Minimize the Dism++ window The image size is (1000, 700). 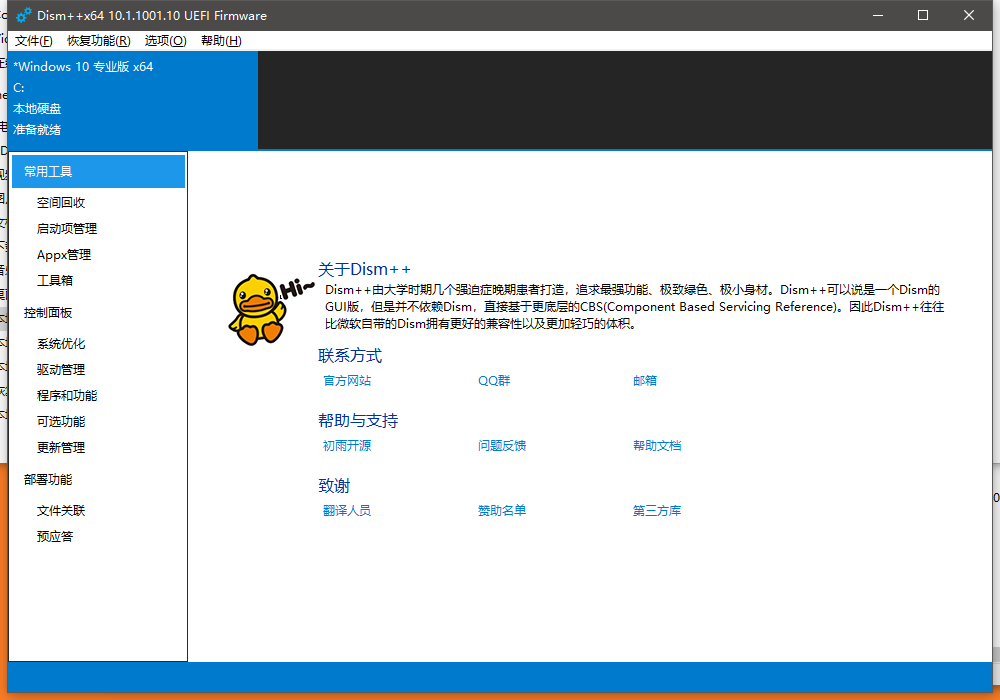click(x=878, y=15)
